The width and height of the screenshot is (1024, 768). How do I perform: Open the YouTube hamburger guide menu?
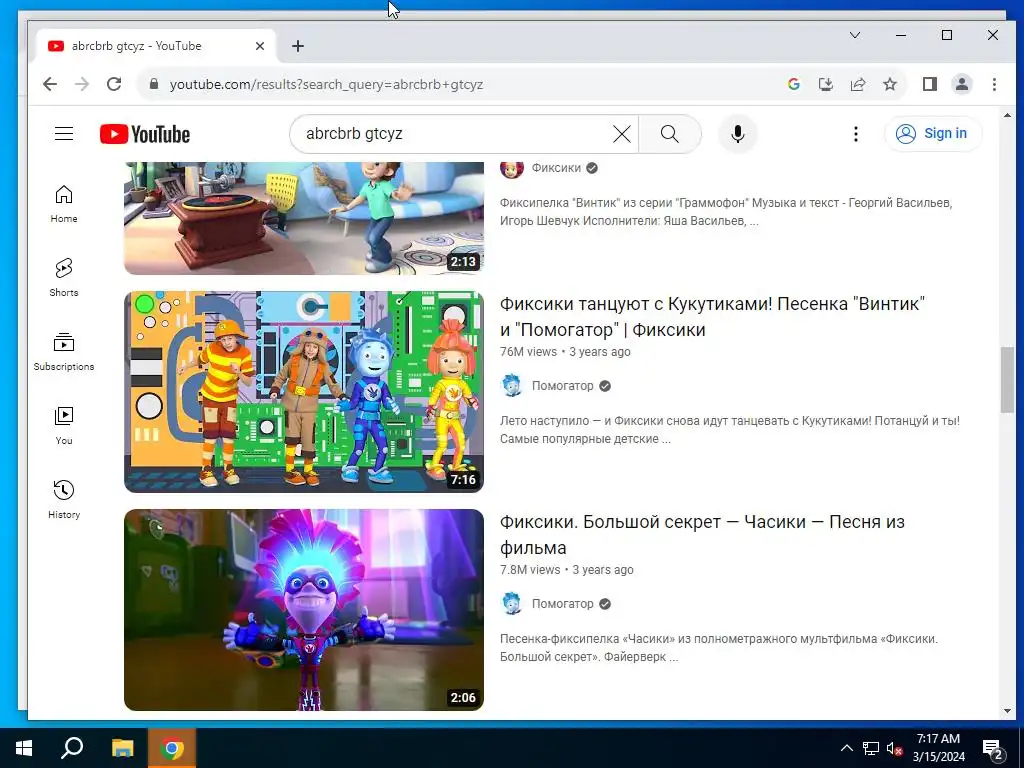(64, 134)
